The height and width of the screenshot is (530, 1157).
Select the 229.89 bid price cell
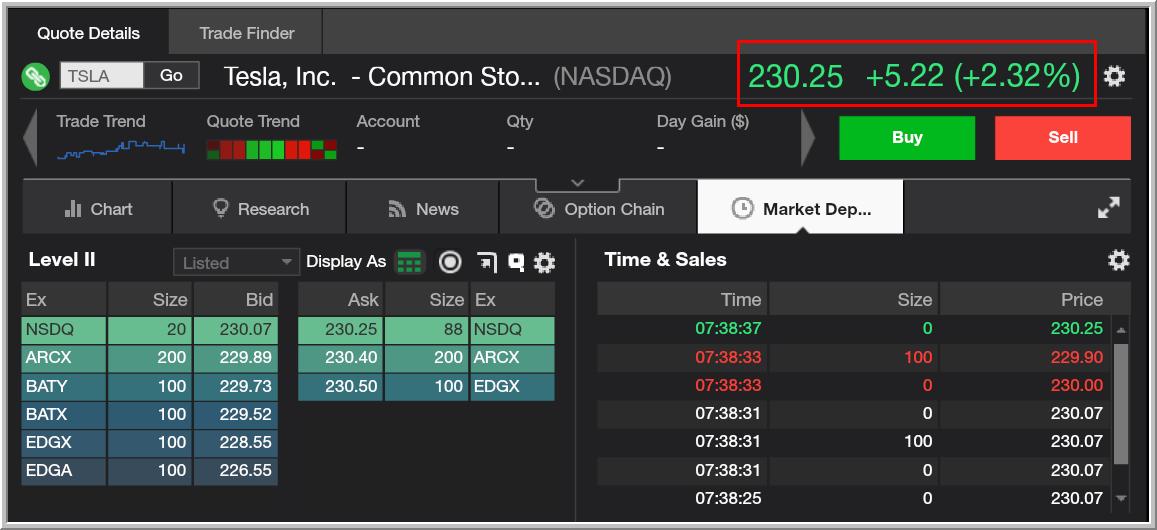[x=236, y=358]
